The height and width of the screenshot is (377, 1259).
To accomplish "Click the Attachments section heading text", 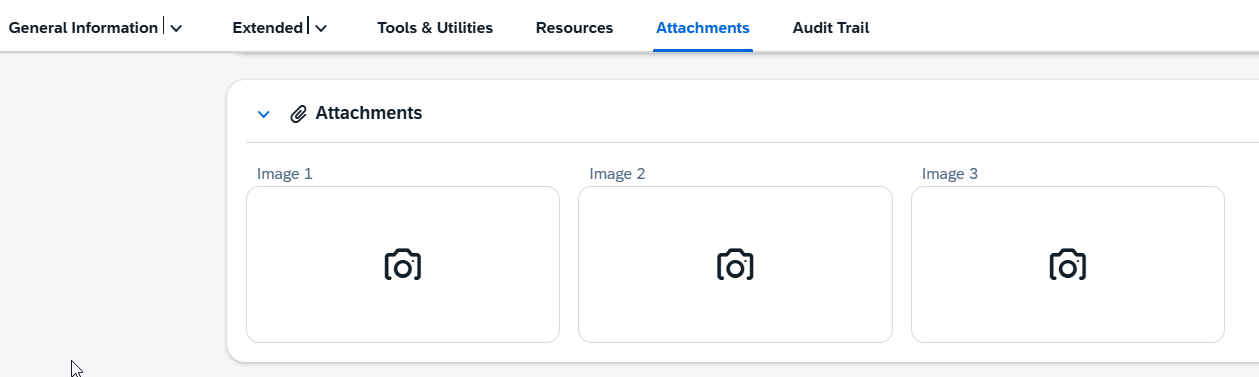I will click(369, 113).
